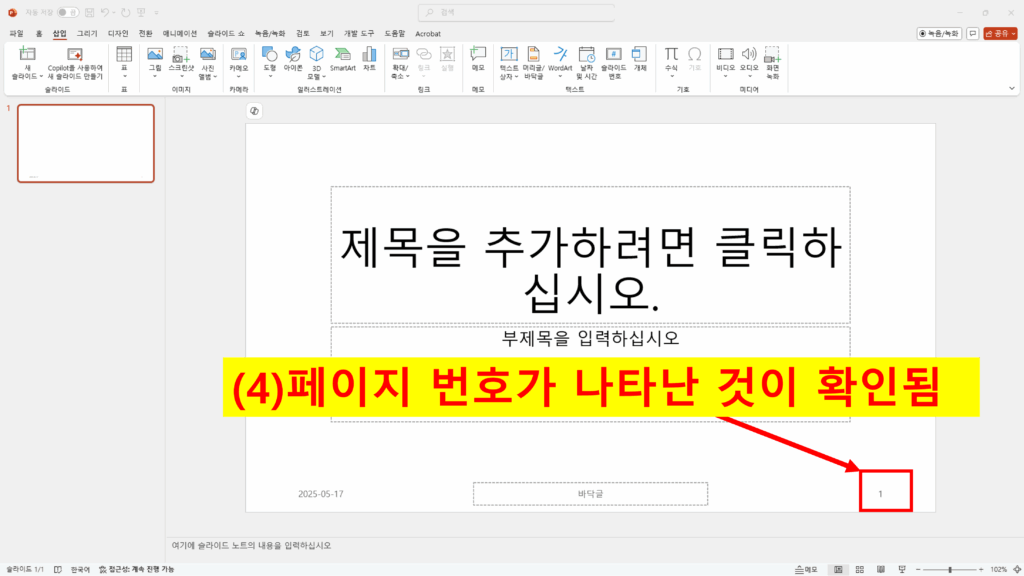Toggle the AutoSave (자동 저장) switch
Viewport: 1024px width, 576px height.
67,12
